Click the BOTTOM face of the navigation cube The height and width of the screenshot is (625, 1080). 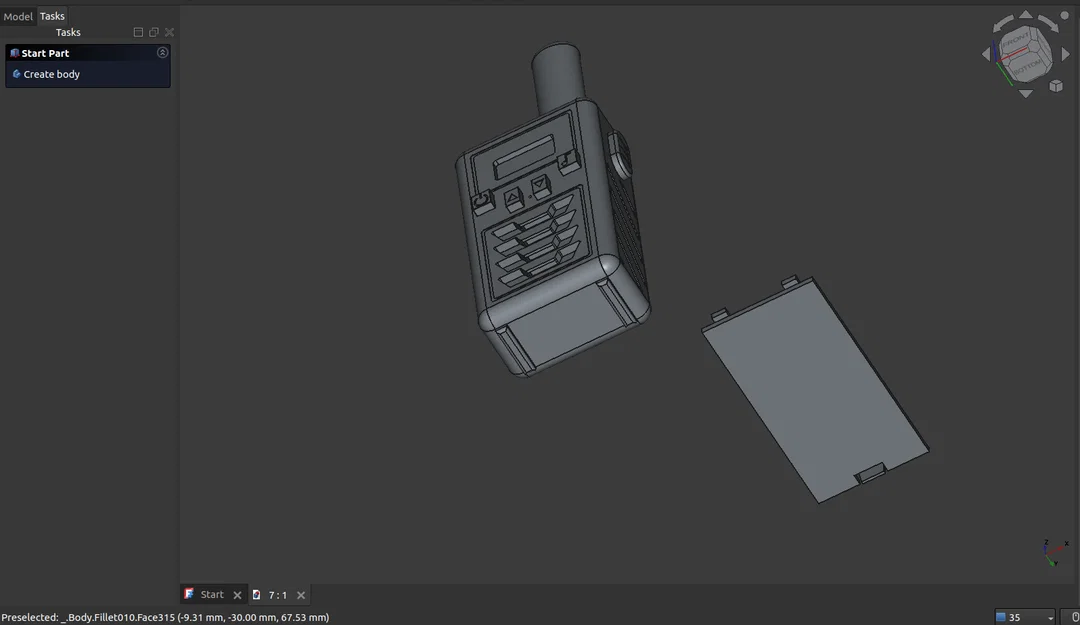(1028, 68)
